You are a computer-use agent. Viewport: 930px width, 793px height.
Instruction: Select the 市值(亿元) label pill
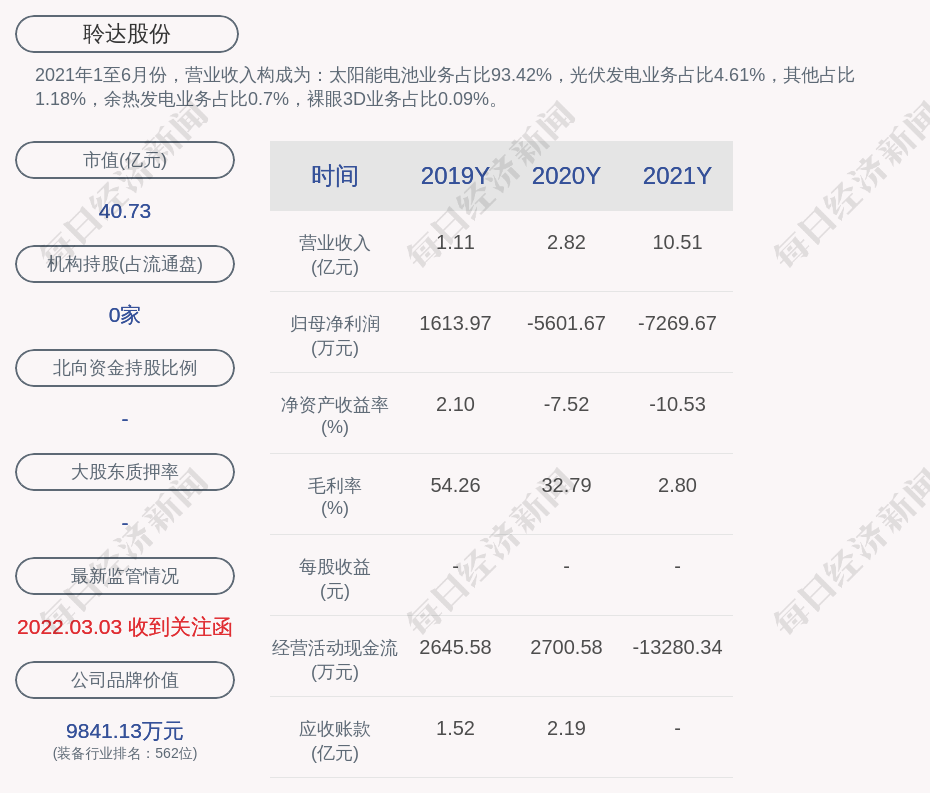point(125,160)
